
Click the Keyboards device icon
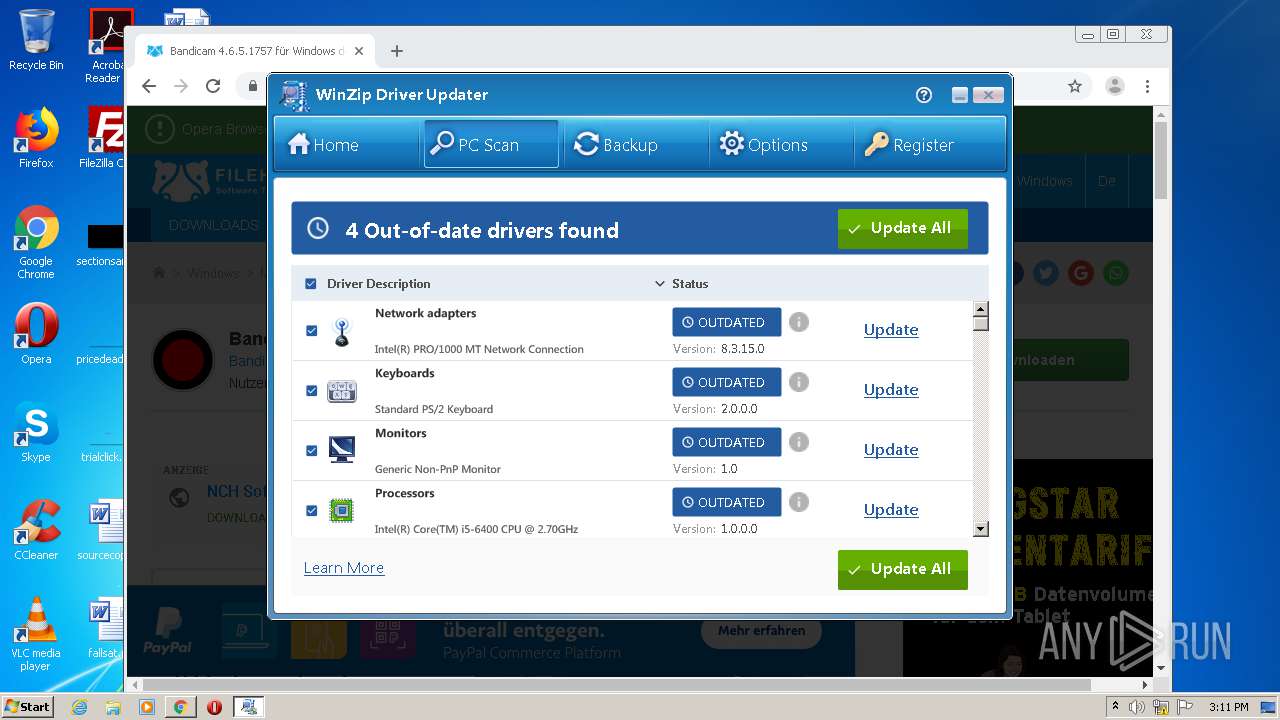(342, 391)
